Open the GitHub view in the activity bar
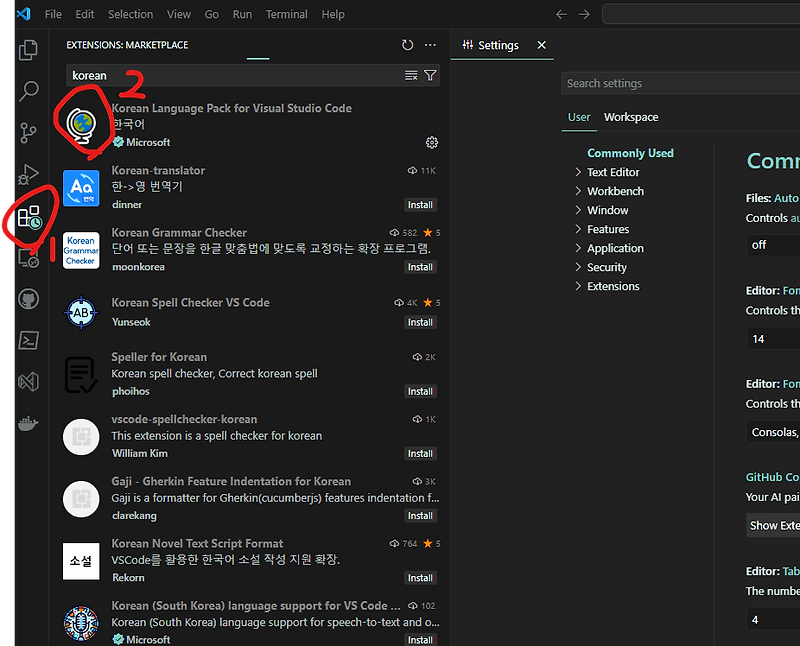Viewport: 800px width, 646px height. click(29, 299)
